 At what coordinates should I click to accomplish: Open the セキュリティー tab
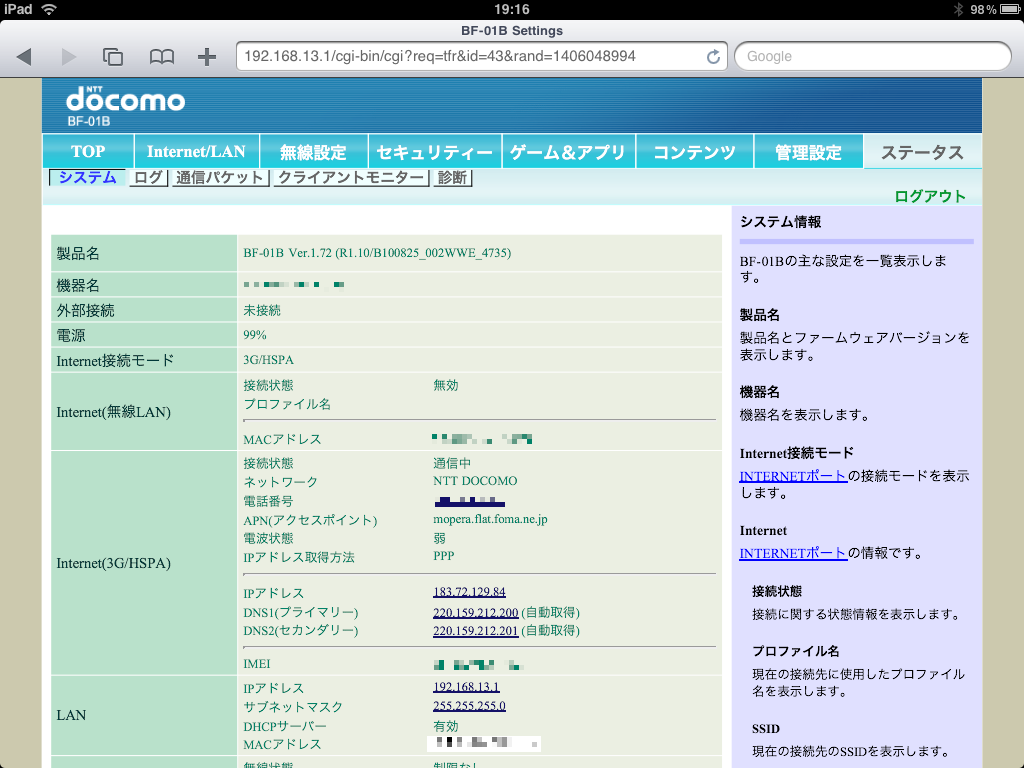pyautogui.click(x=435, y=152)
